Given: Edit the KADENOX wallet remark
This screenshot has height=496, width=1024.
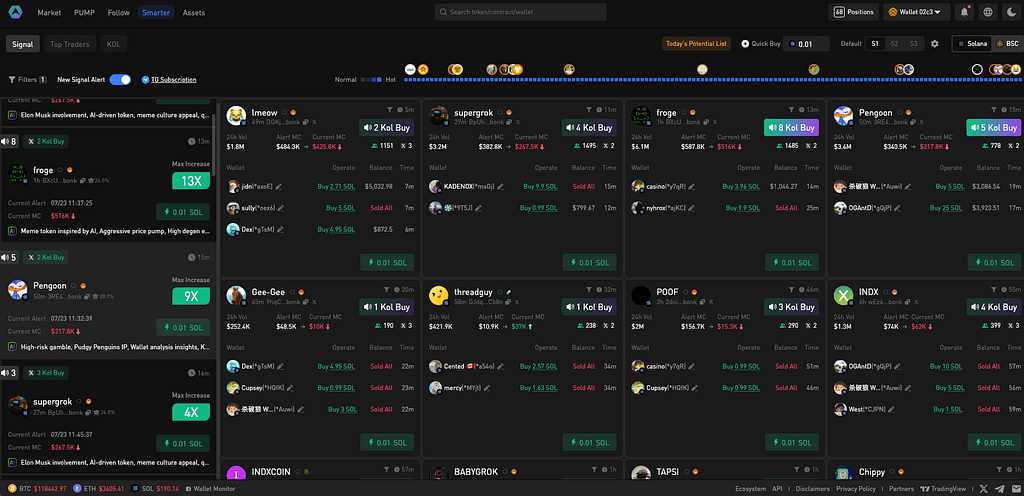Looking at the screenshot, I should click(500, 187).
